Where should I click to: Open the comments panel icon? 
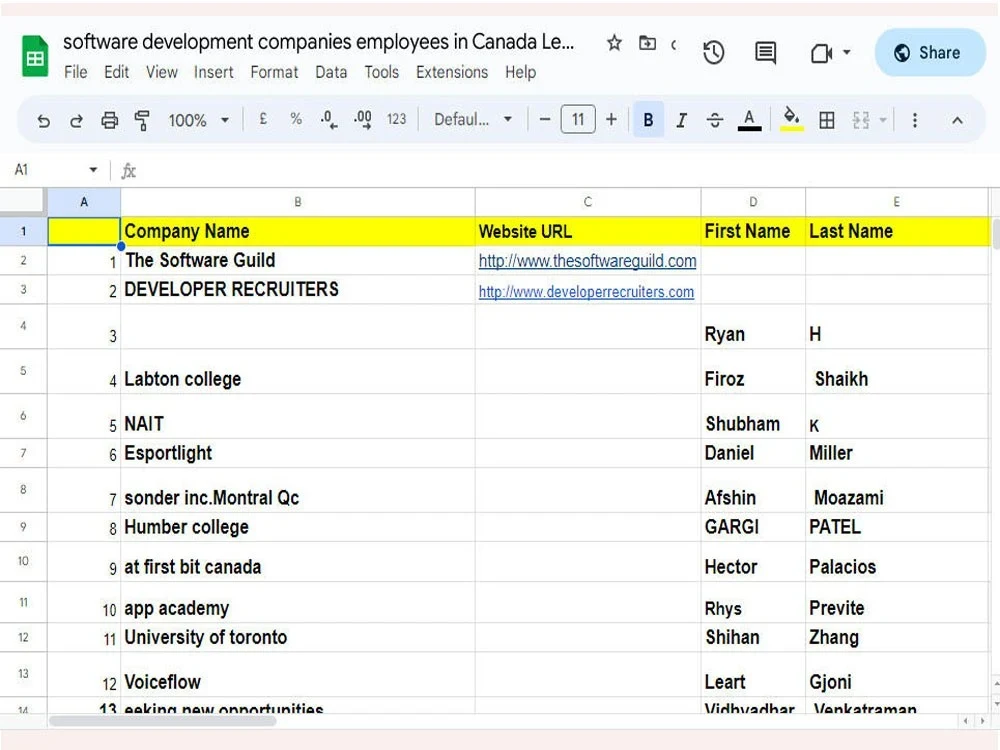click(765, 52)
